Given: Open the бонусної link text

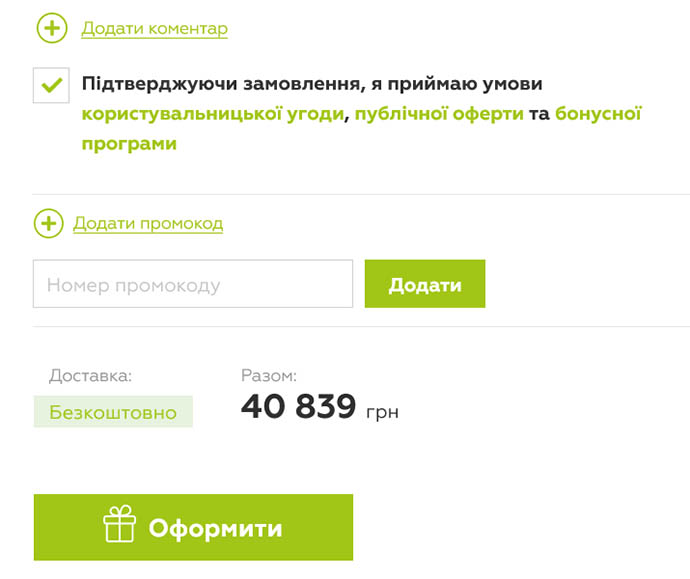Looking at the screenshot, I should click(x=598, y=114).
